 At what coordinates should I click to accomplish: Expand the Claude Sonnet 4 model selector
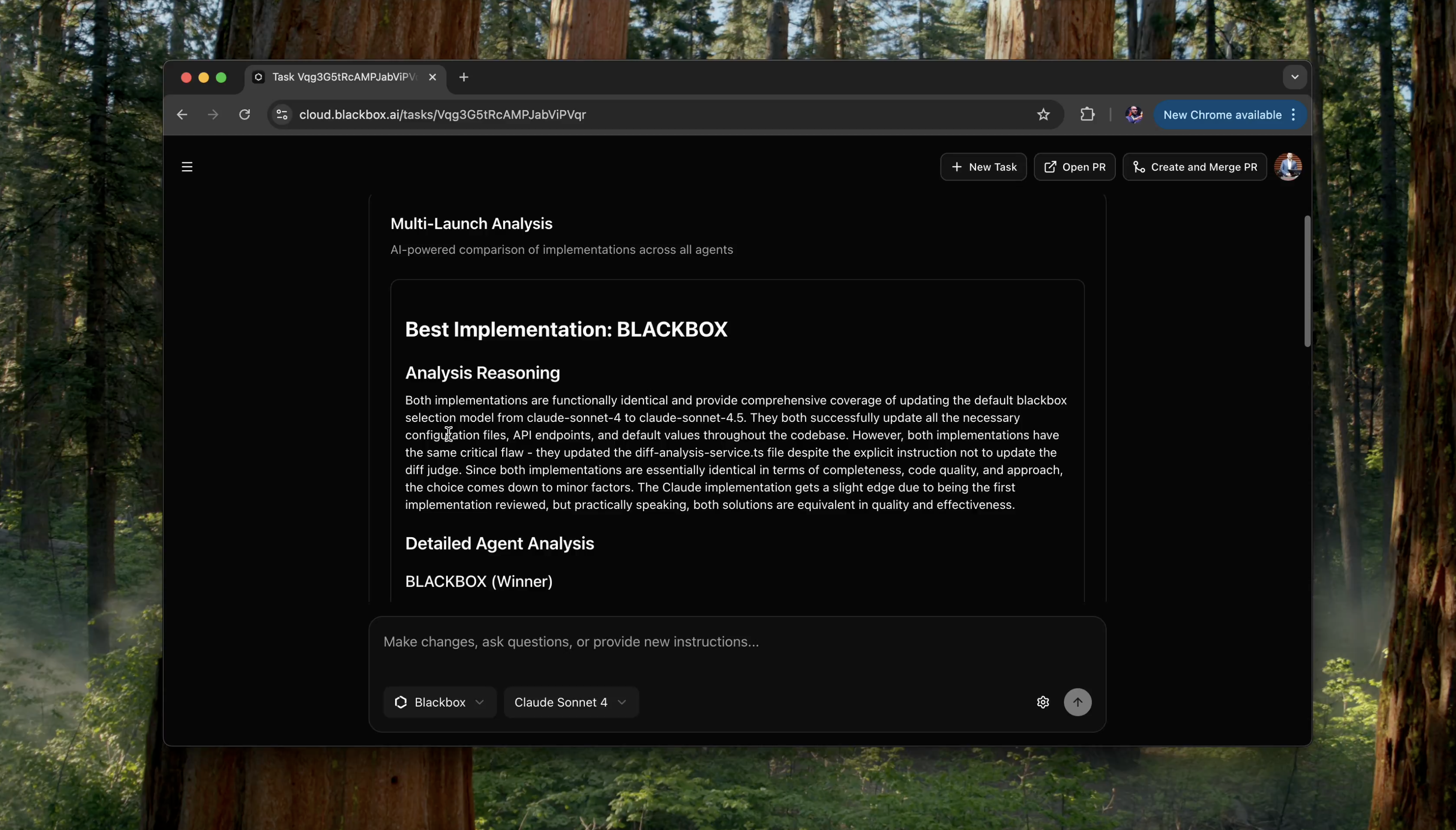570,702
